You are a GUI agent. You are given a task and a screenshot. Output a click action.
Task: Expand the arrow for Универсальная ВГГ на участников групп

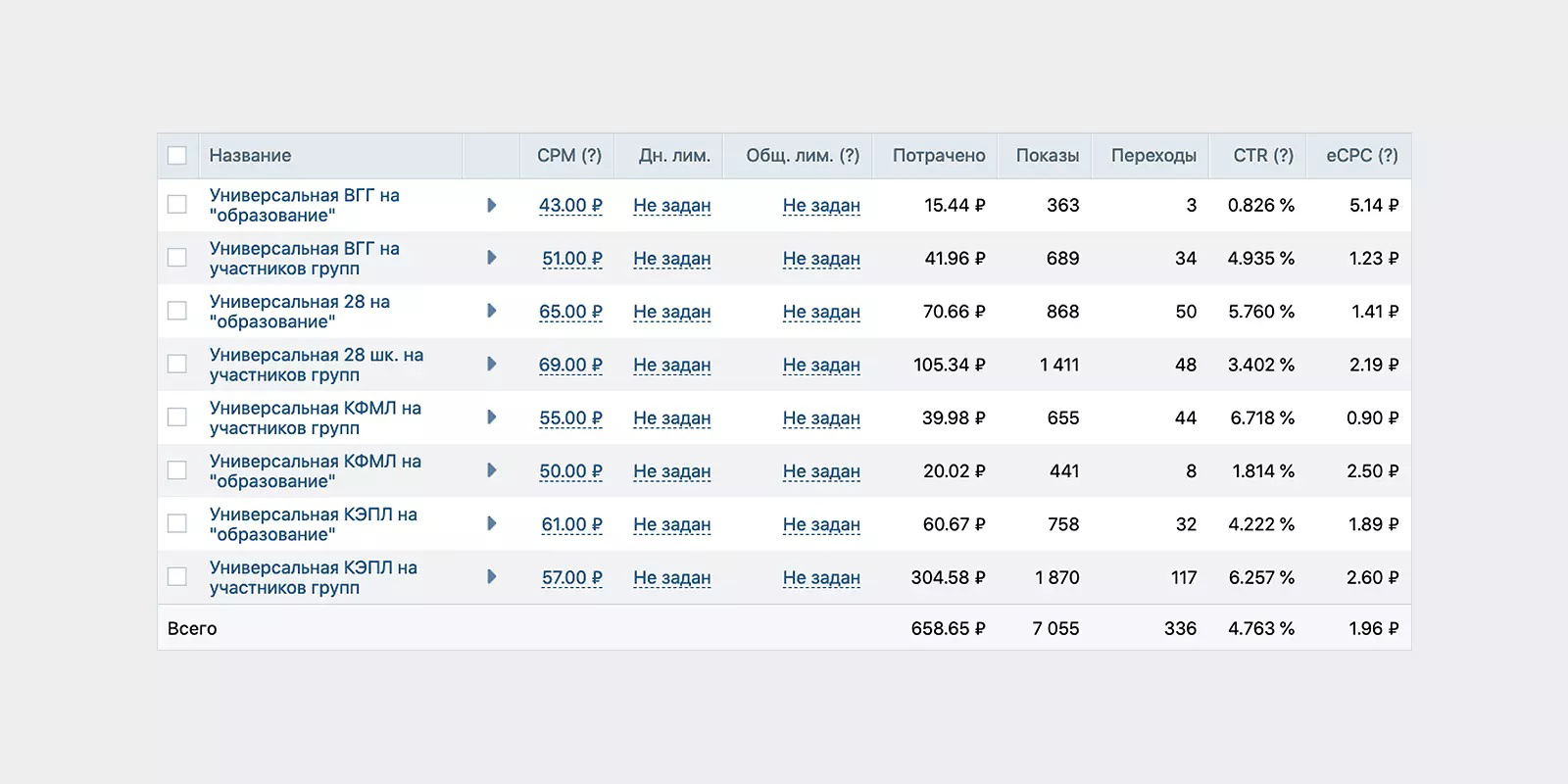point(492,258)
